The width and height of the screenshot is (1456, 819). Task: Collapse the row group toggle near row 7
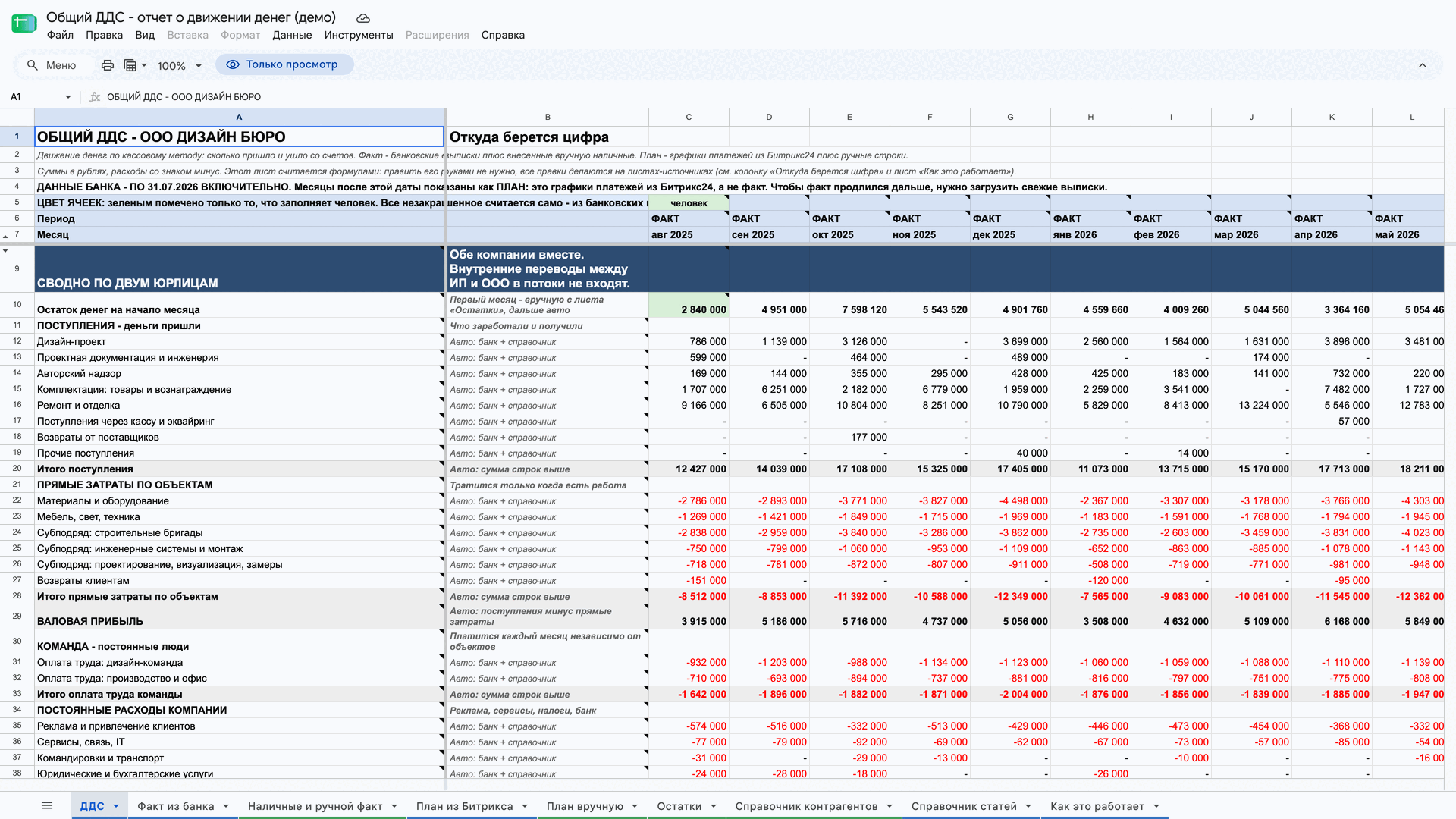pos(5,237)
